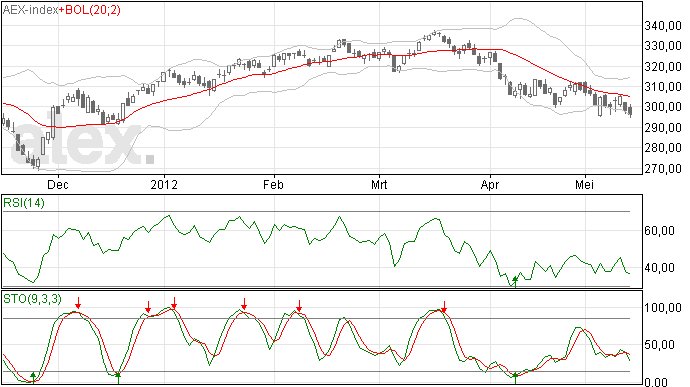Viewport: 690px width, 387px height.
Task: Select the STO(9,3,3) panel label
Action: (32, 299)
